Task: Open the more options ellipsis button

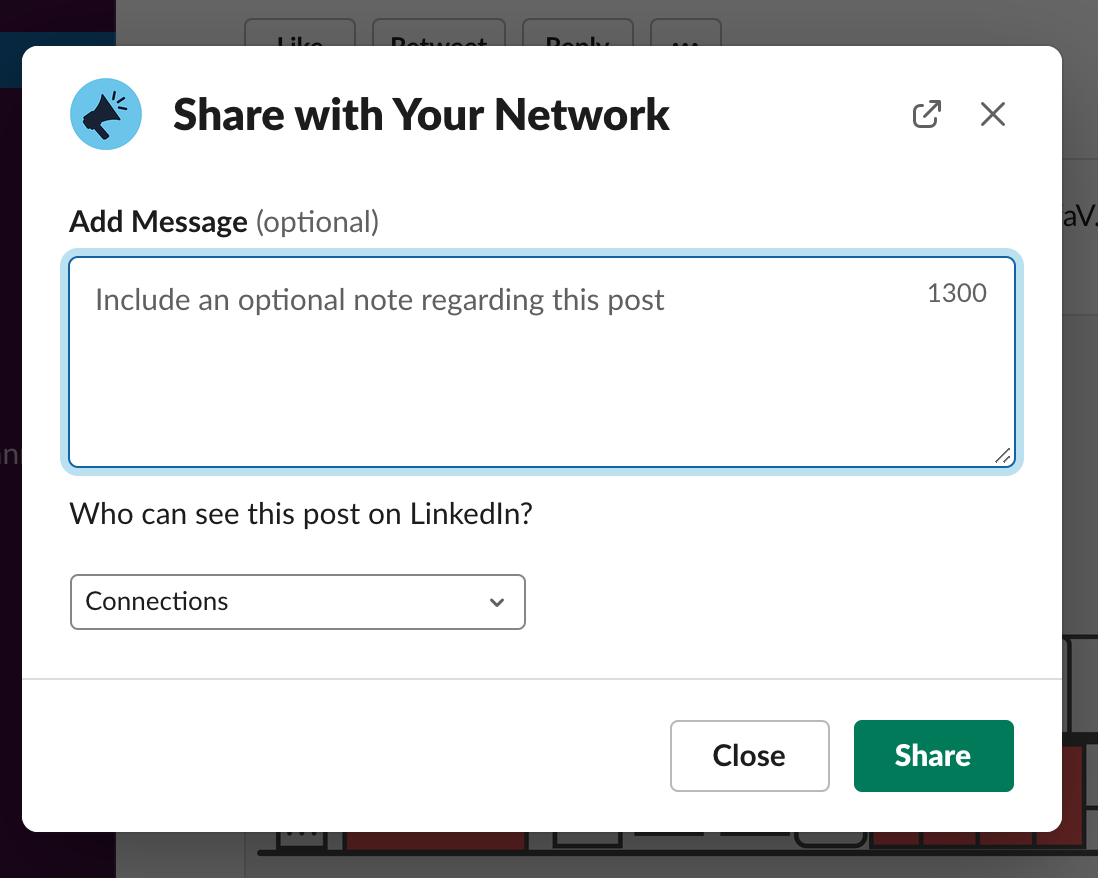Action: tap(686, 33)
